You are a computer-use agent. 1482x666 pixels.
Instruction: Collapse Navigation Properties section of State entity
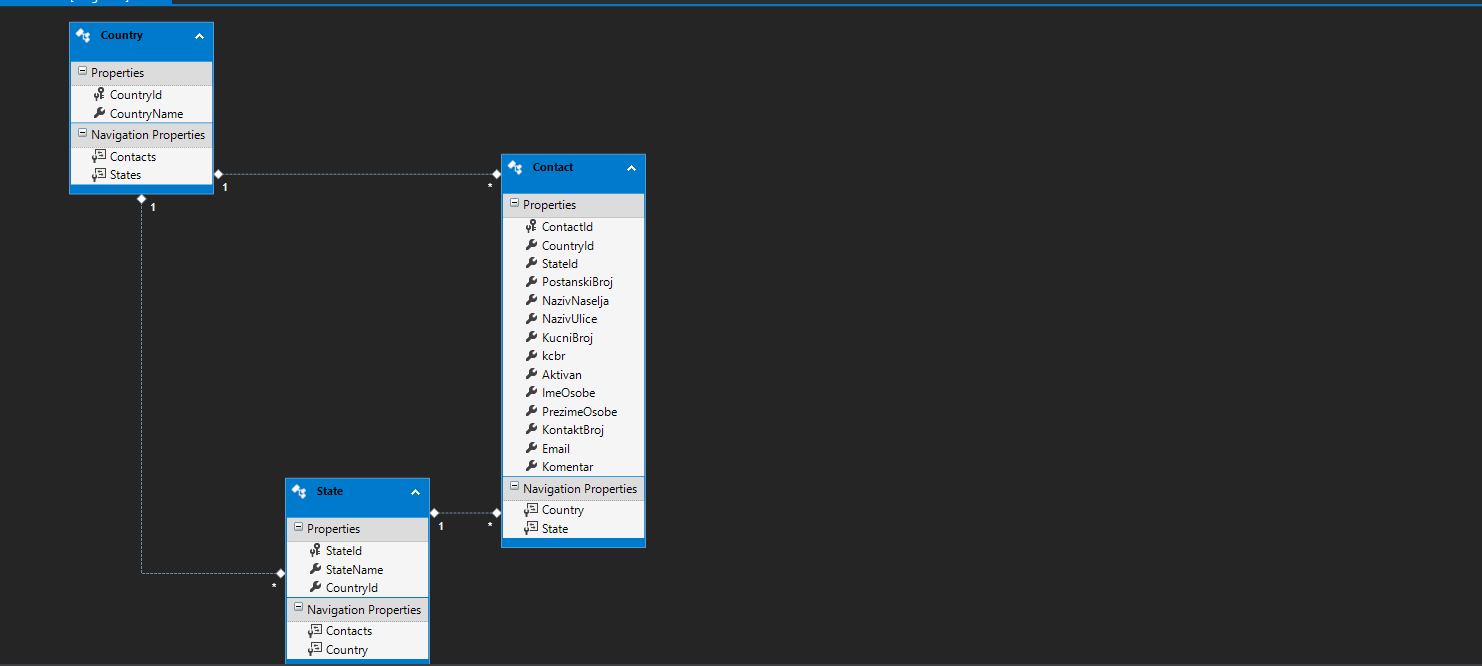coord(298,608)
